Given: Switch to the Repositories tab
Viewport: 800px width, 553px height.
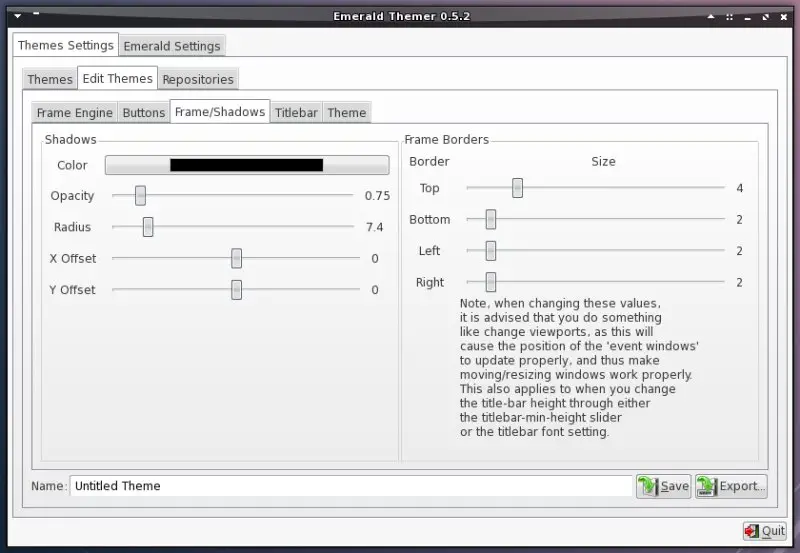Looking at the screenshot, I should coord(198,80).
